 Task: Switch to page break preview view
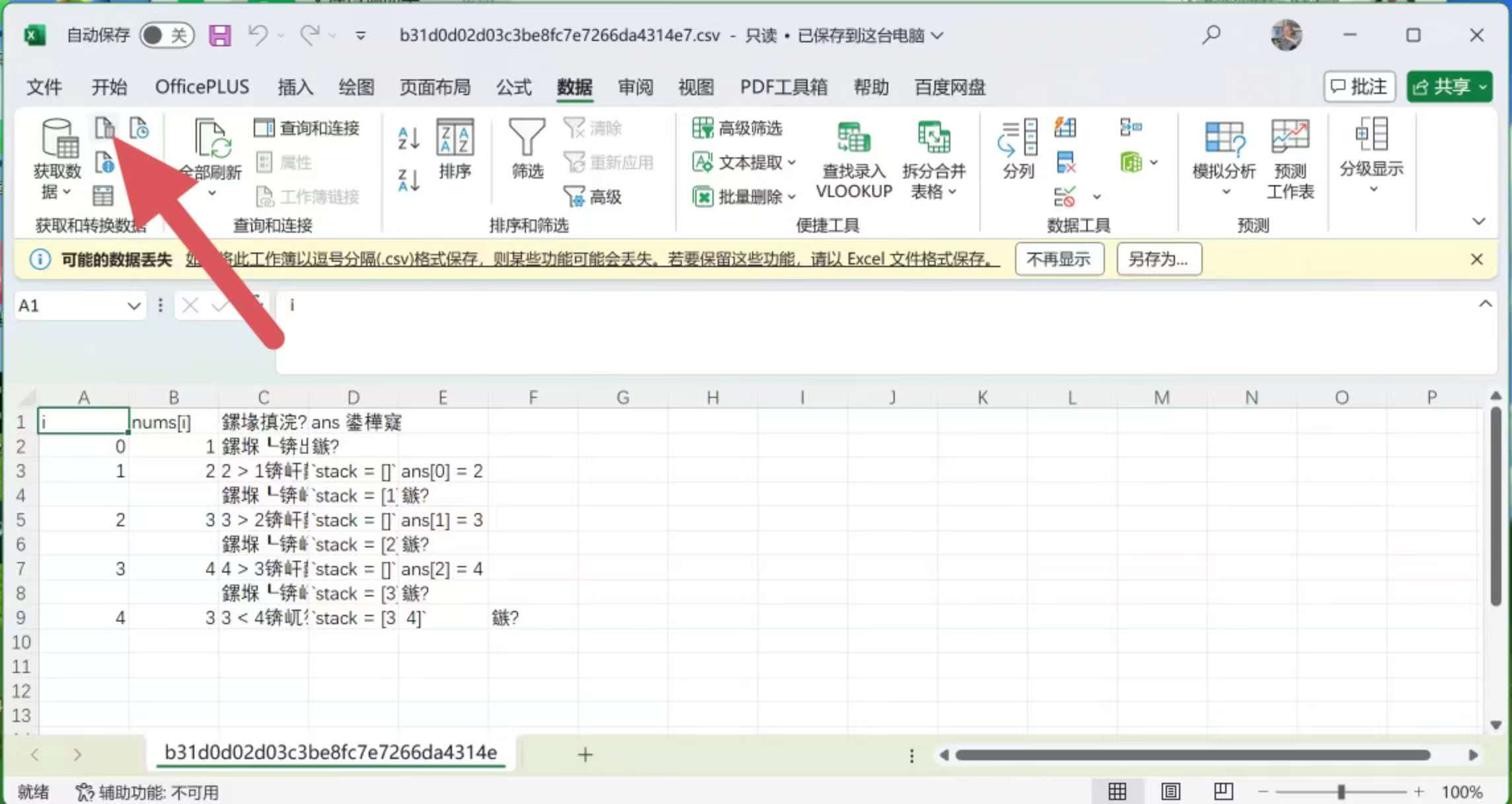point(1223,791)
